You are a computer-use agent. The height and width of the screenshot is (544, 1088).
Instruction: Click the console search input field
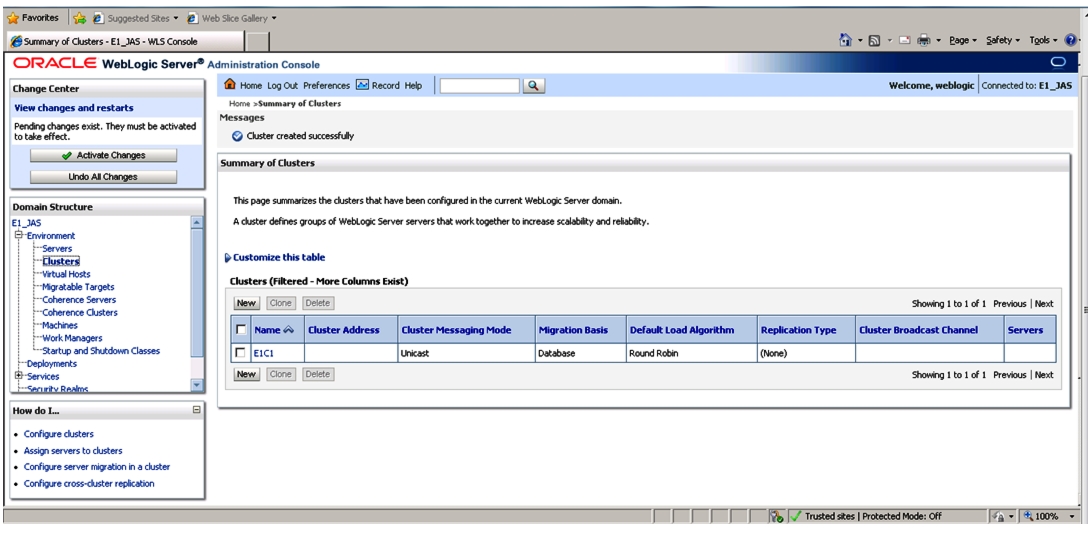tap(479, 85)
